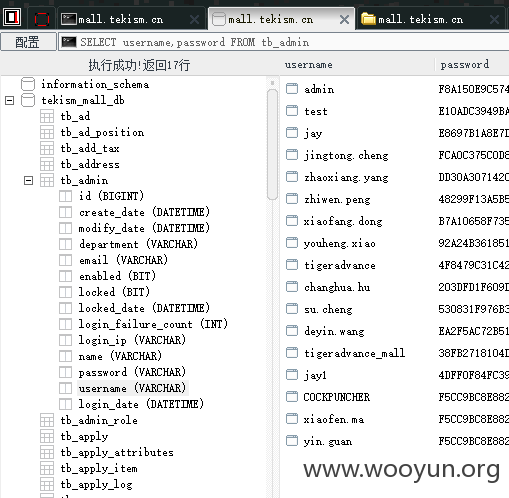The image size is (509, 498).
Task: Click the admin row icon in results
Action: (x=292, y=89)
